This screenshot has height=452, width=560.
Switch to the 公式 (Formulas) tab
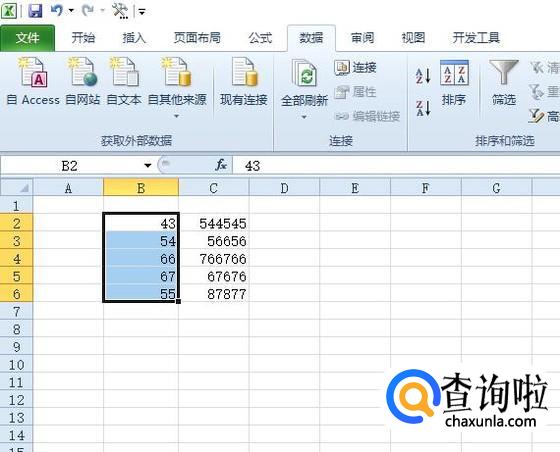(260, 37)
